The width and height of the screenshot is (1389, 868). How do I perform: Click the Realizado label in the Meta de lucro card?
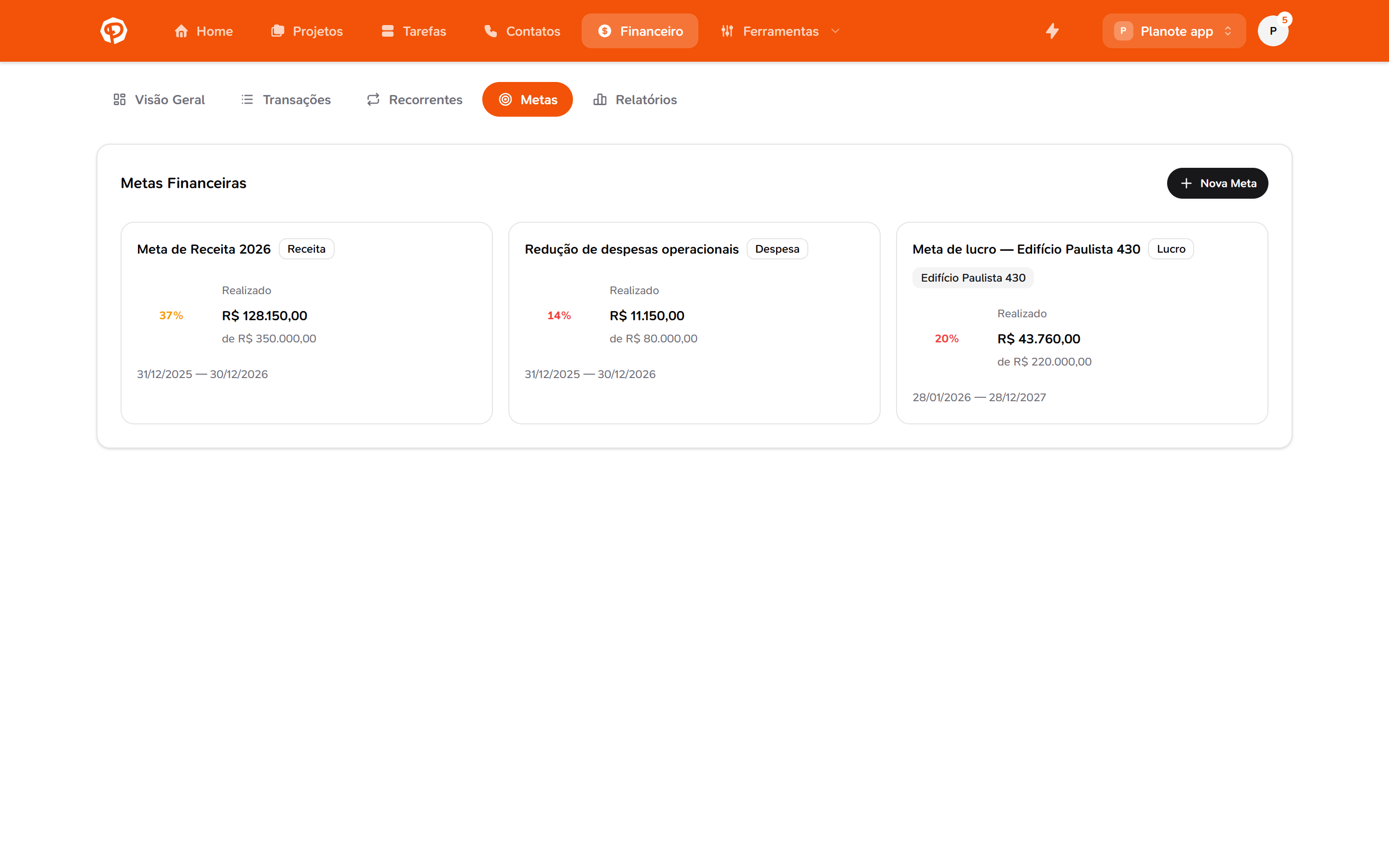coord(1021,313)
